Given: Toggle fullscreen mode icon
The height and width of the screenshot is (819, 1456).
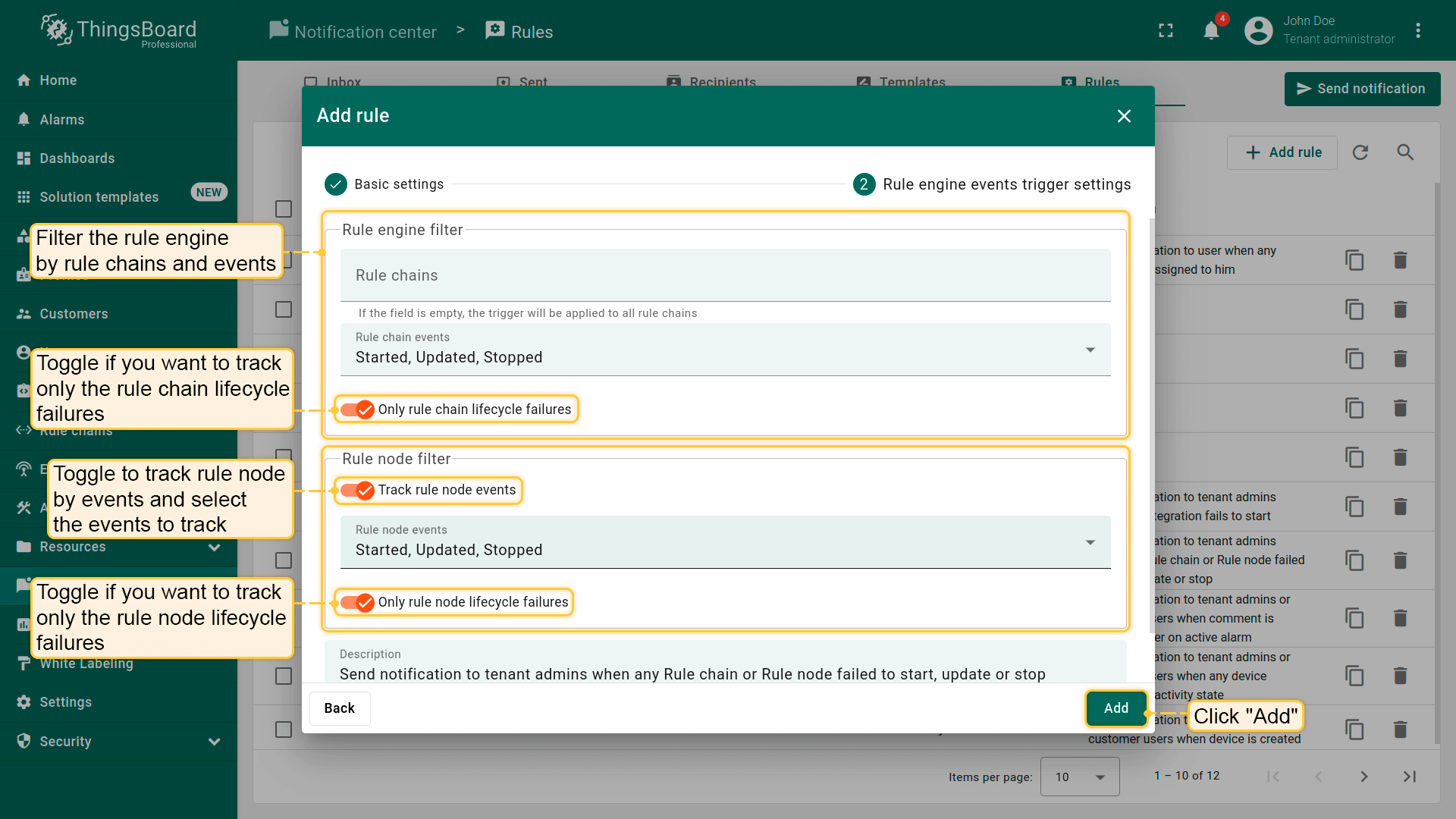Looking at the screenshot, I should (x=1166, y=31).
